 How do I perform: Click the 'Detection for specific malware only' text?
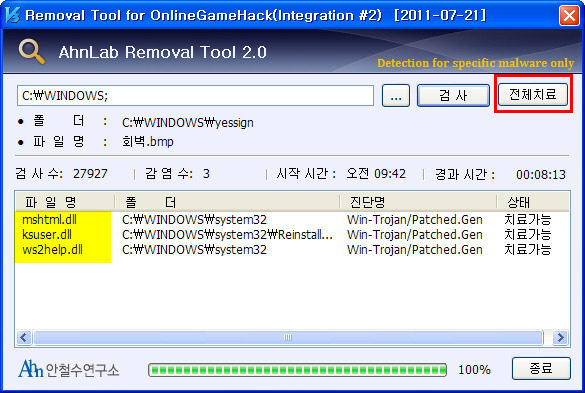(475, 63)
